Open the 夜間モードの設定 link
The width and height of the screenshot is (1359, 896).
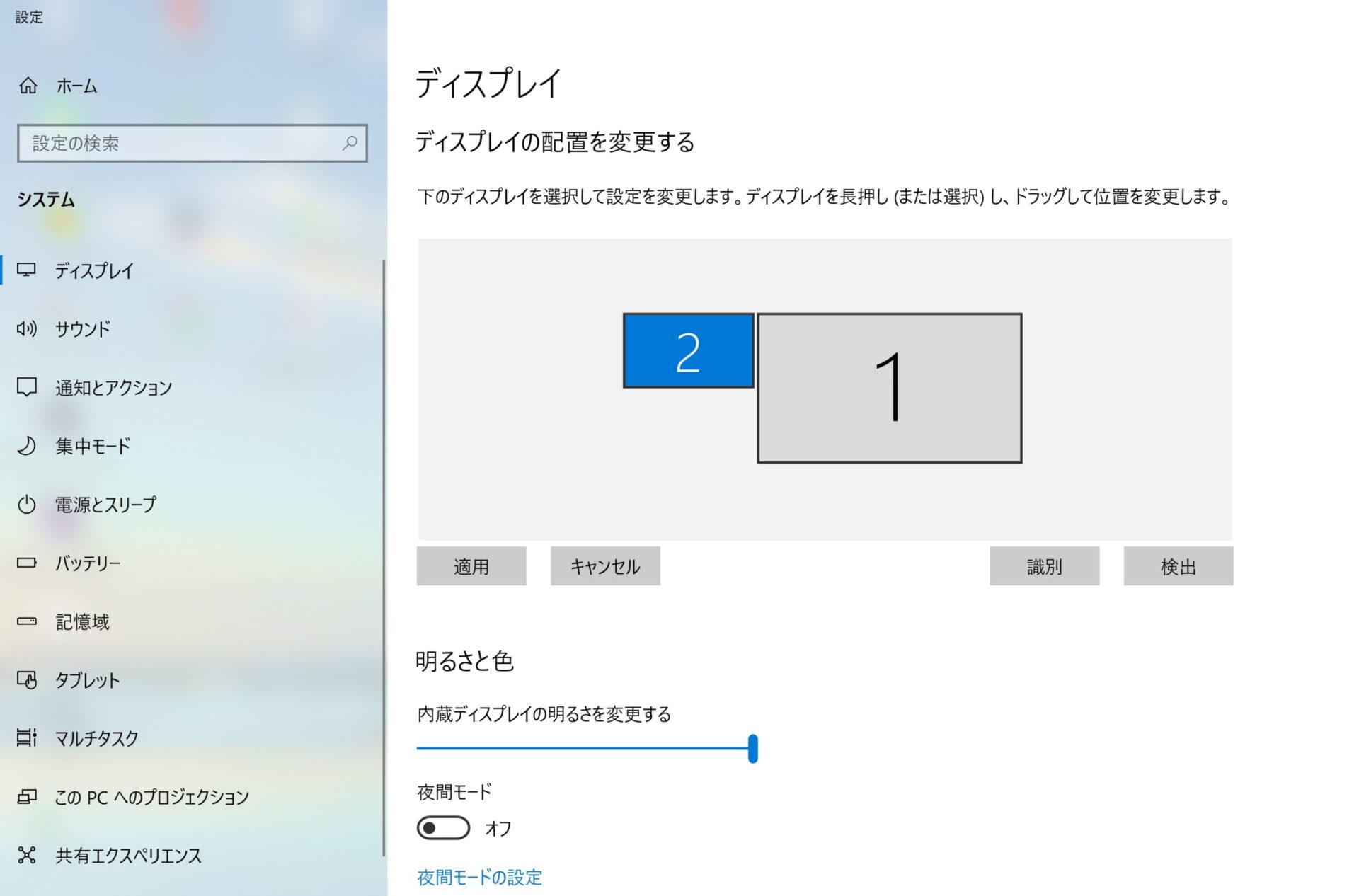tap(479, 878)
